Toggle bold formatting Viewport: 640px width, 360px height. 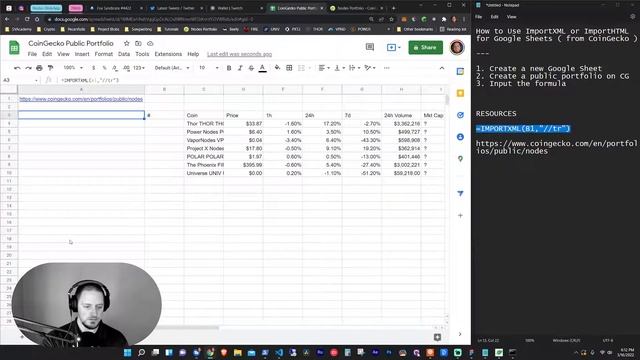click(x=229, y=68)
